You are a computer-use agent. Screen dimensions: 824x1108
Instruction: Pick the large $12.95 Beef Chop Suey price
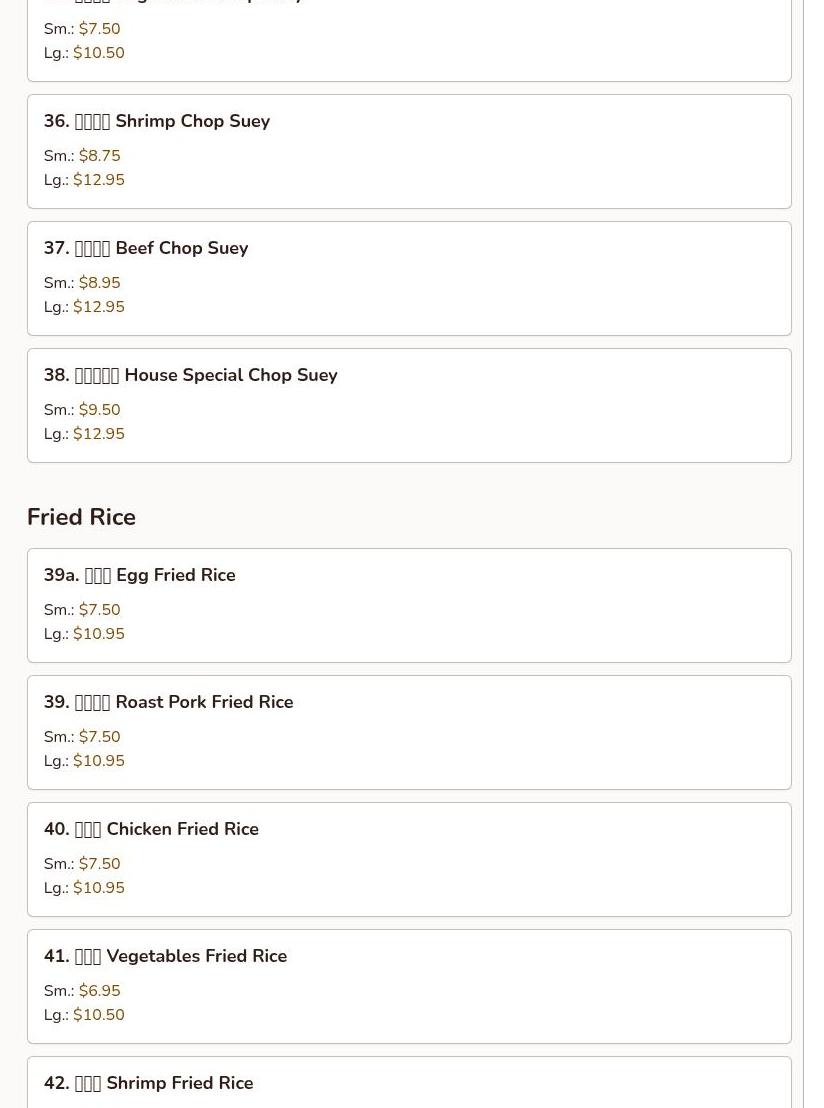[x=98, y=307]
